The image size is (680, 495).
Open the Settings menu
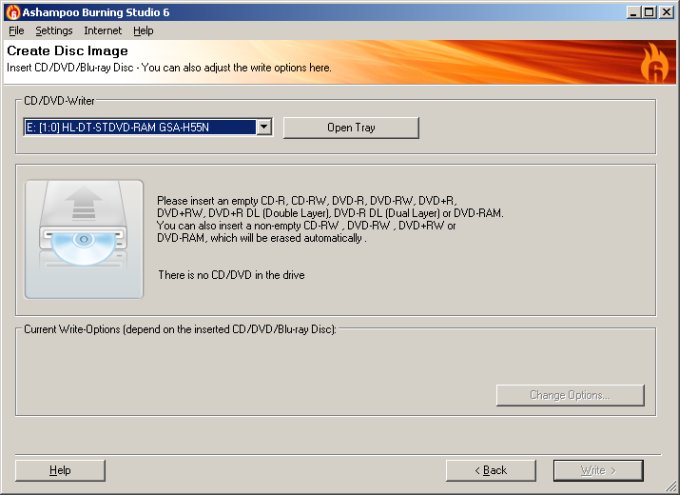tap(54, 31)
